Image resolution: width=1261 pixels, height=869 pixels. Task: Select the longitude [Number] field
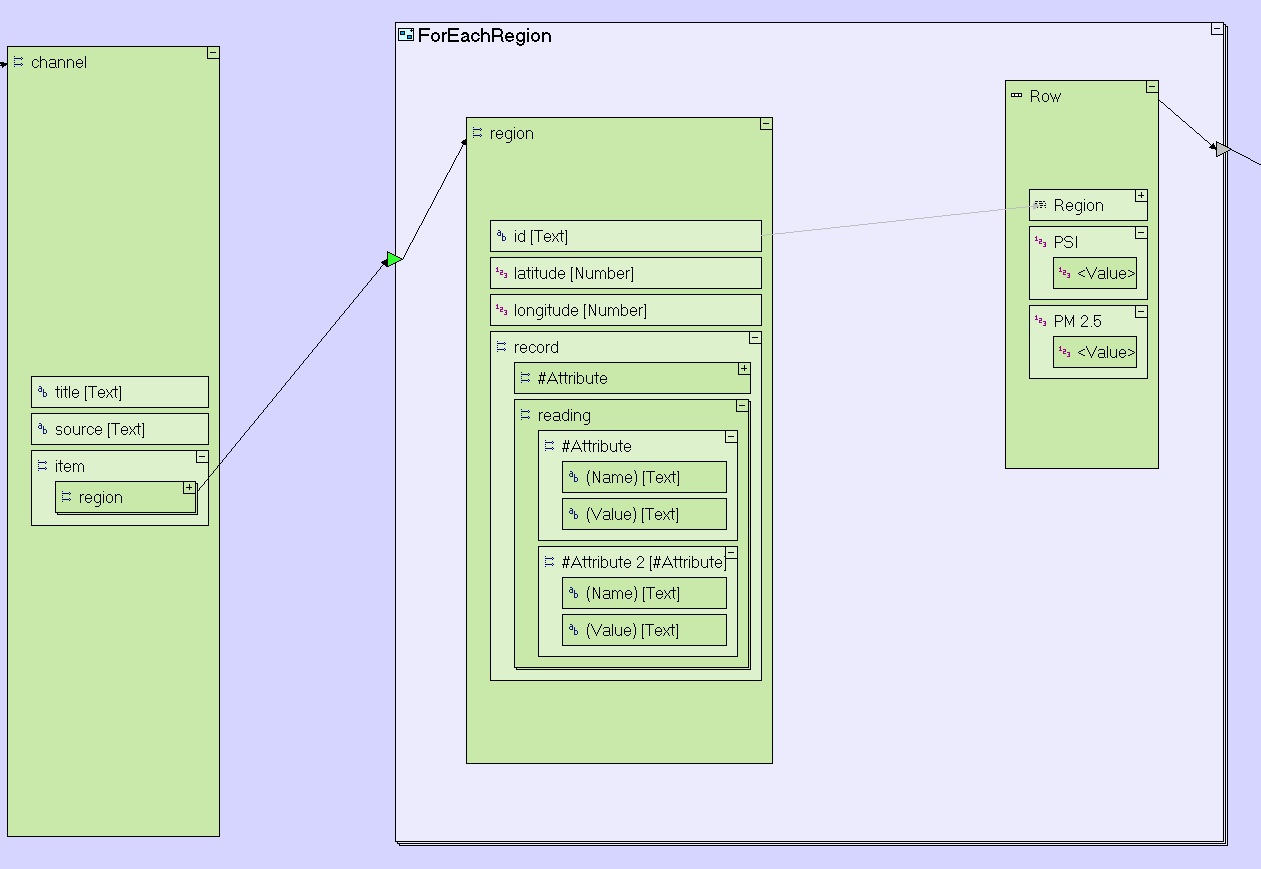pyautogui.click(x=625, y=310)
